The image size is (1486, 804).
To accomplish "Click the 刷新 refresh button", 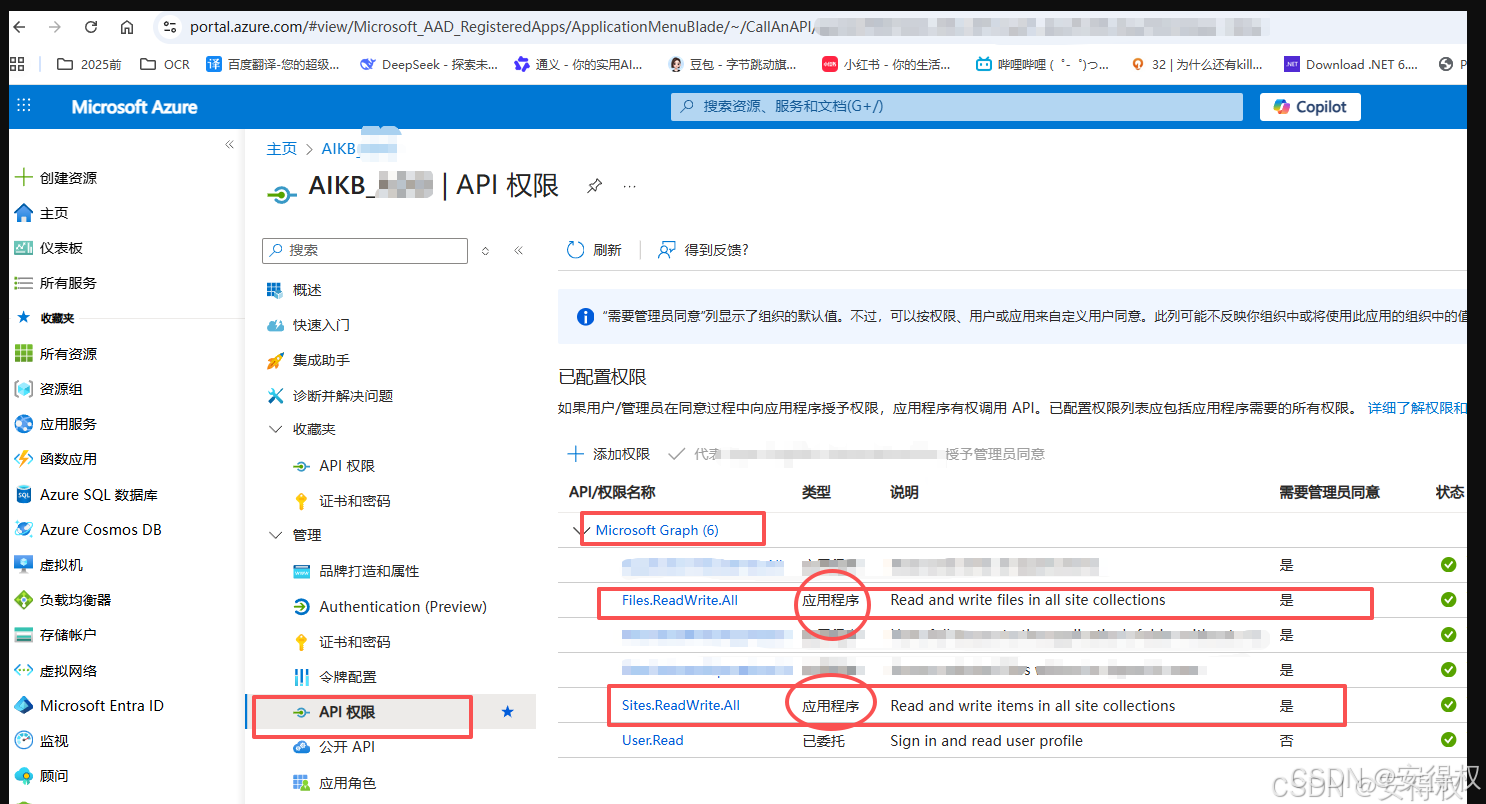I will coord(594,250).
